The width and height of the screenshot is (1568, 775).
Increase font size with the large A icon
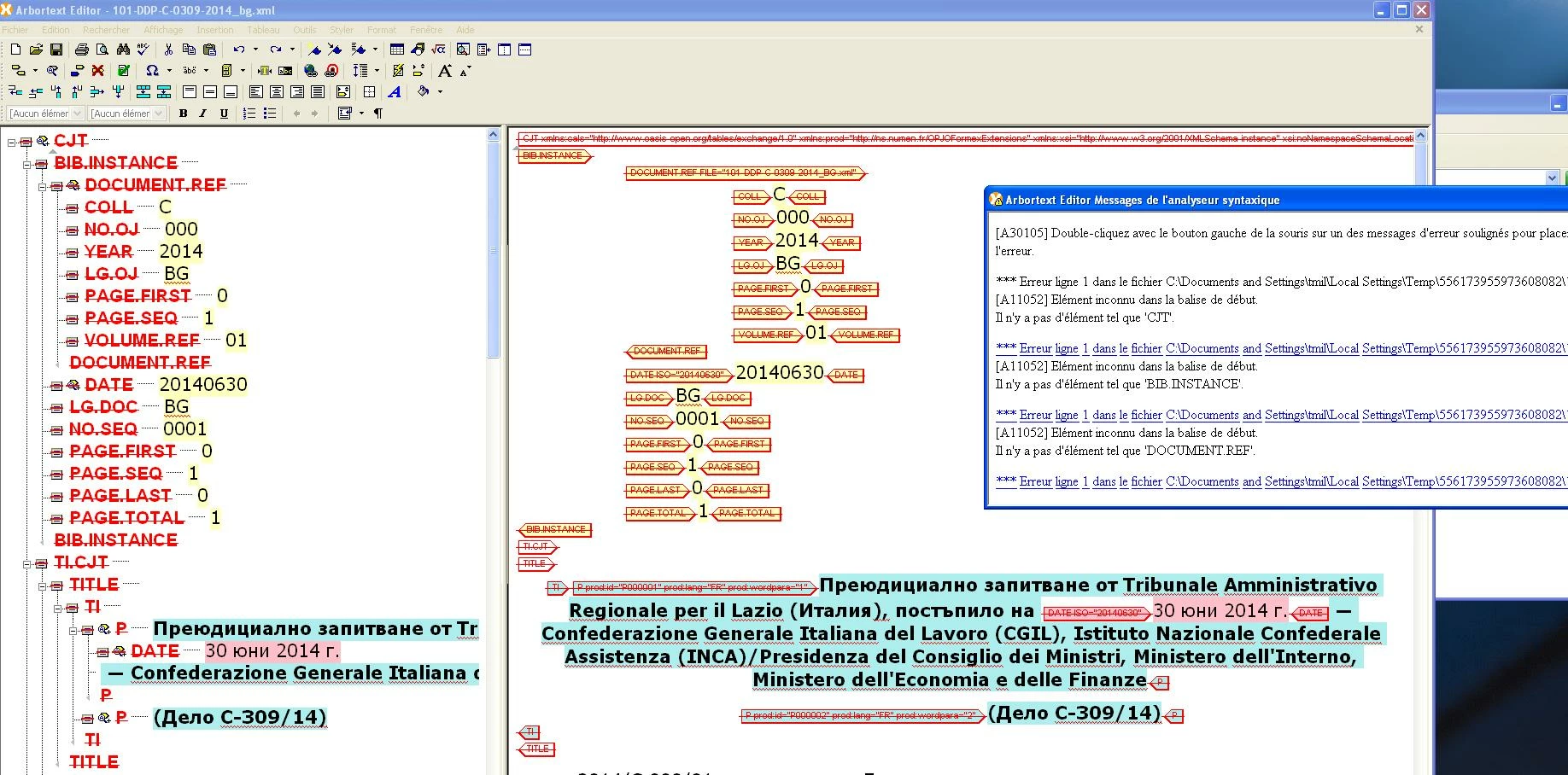(445, 70)
